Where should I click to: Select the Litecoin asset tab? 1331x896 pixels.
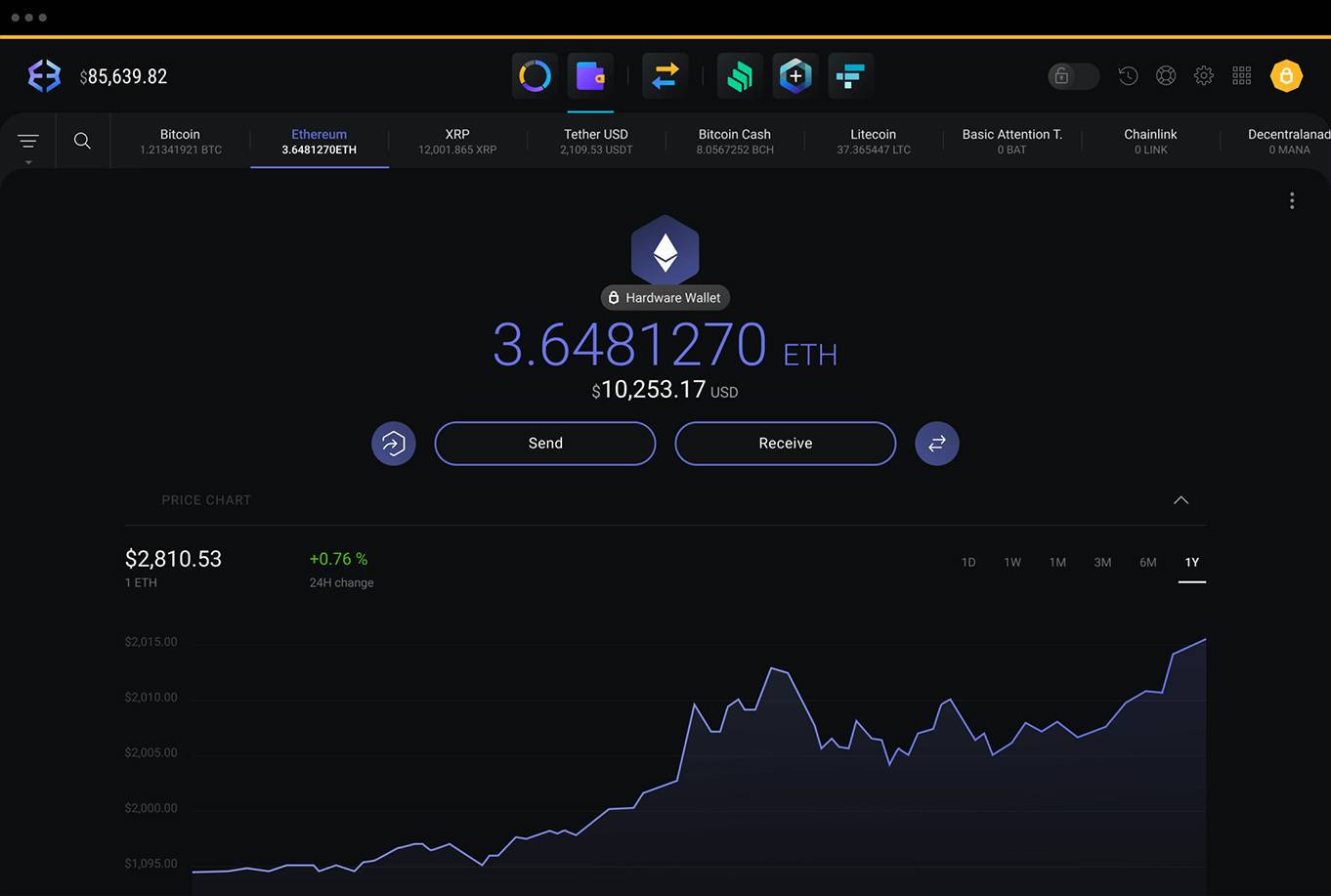[873, 141]
